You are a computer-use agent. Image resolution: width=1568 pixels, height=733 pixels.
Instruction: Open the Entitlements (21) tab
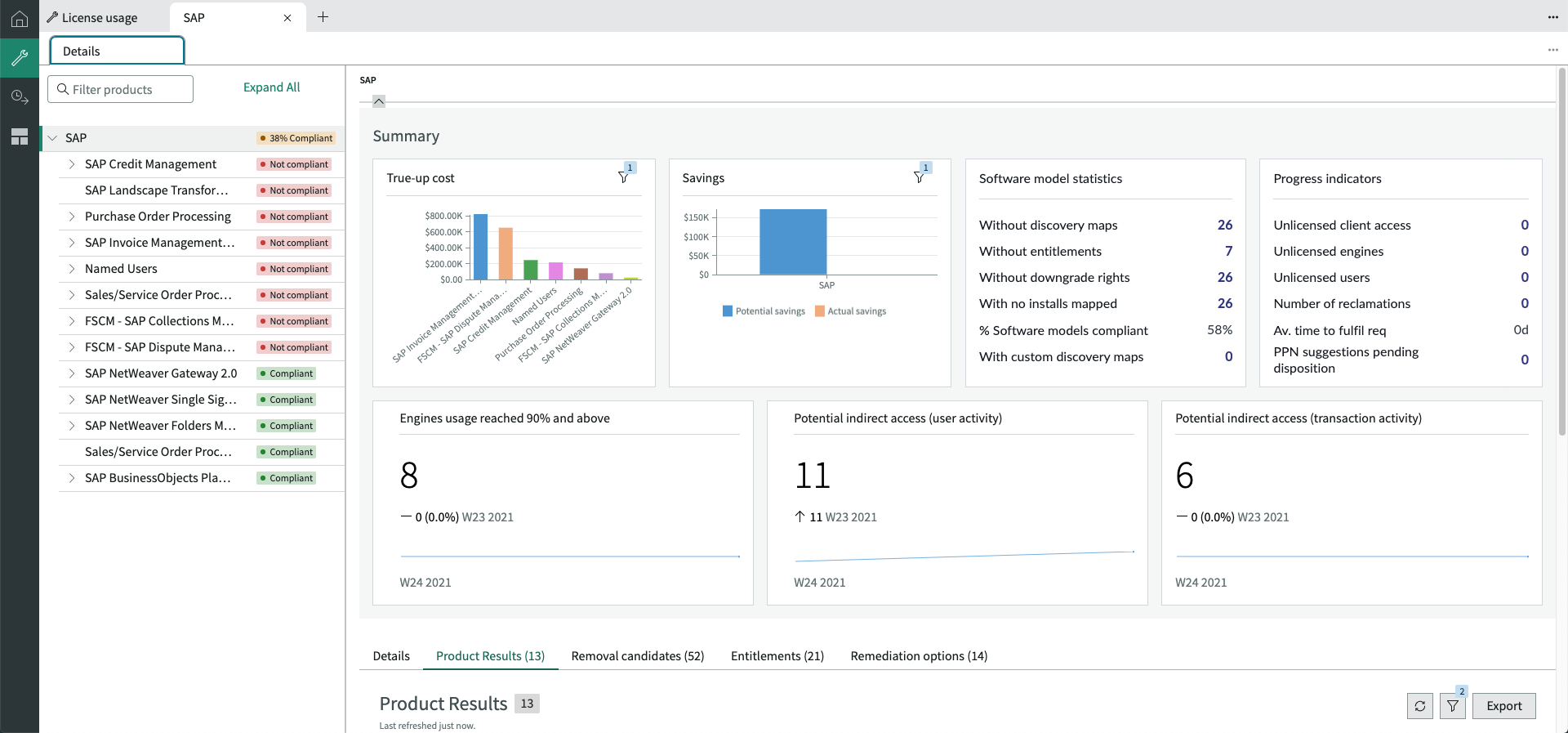tap(777, 656)
